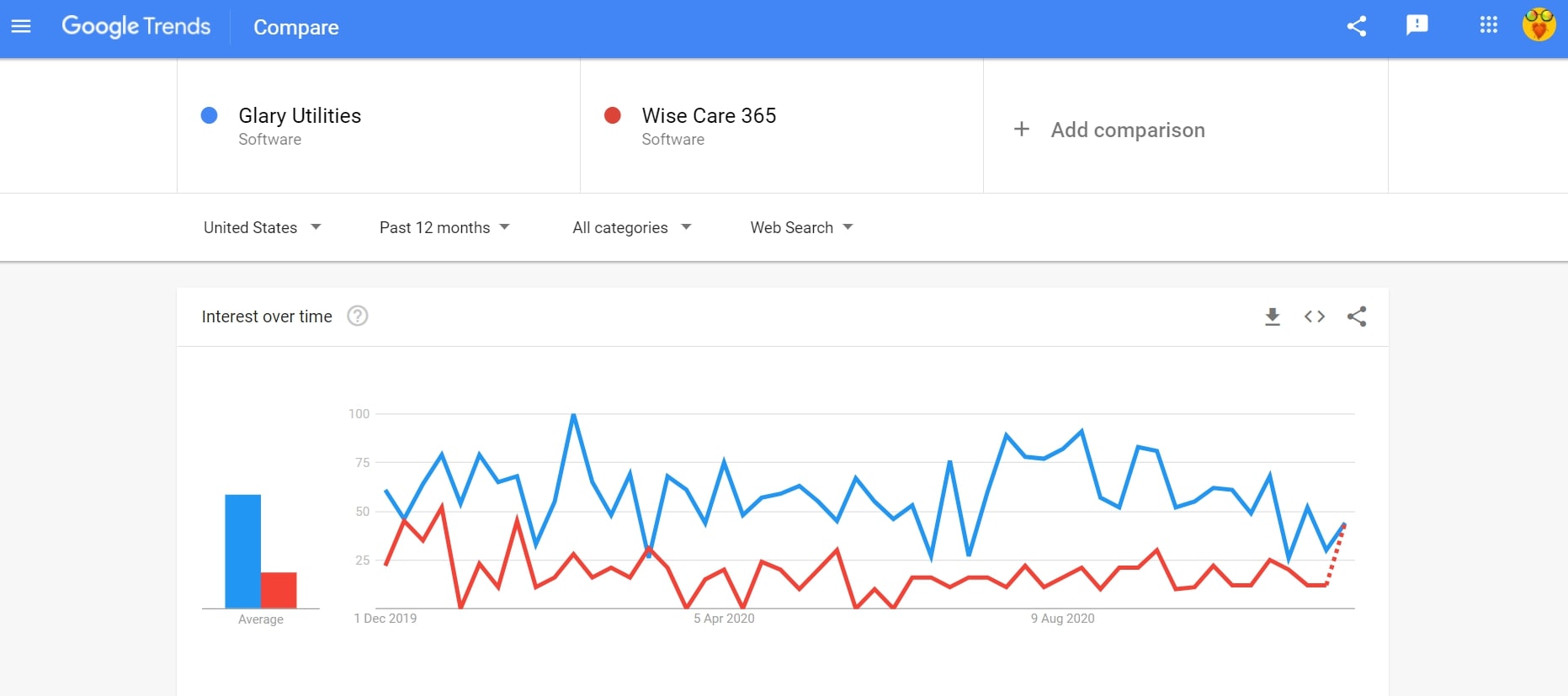Viewport: 1568px width, 696px height.
Task: Click the embed code icon
Action: (x=1315, y=316)
